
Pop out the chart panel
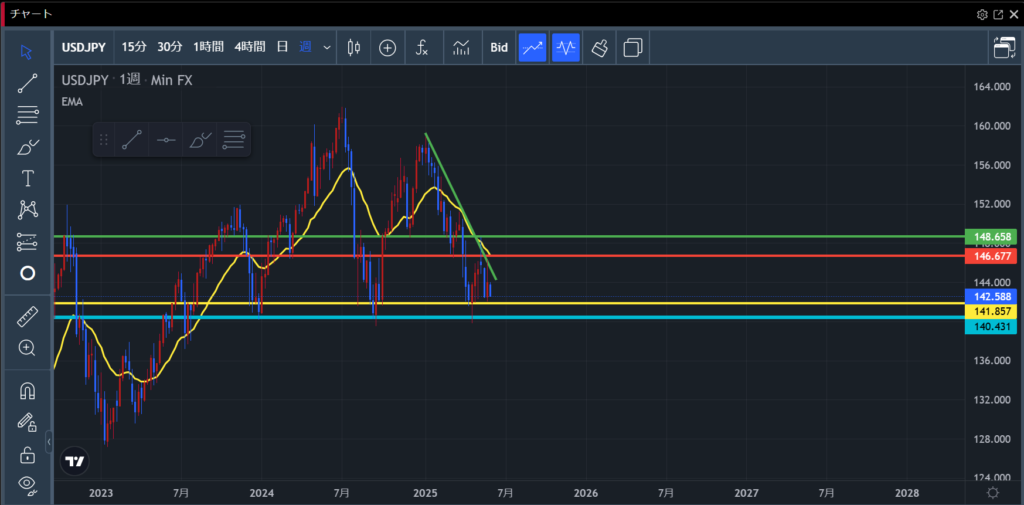(x=998, y=14)
